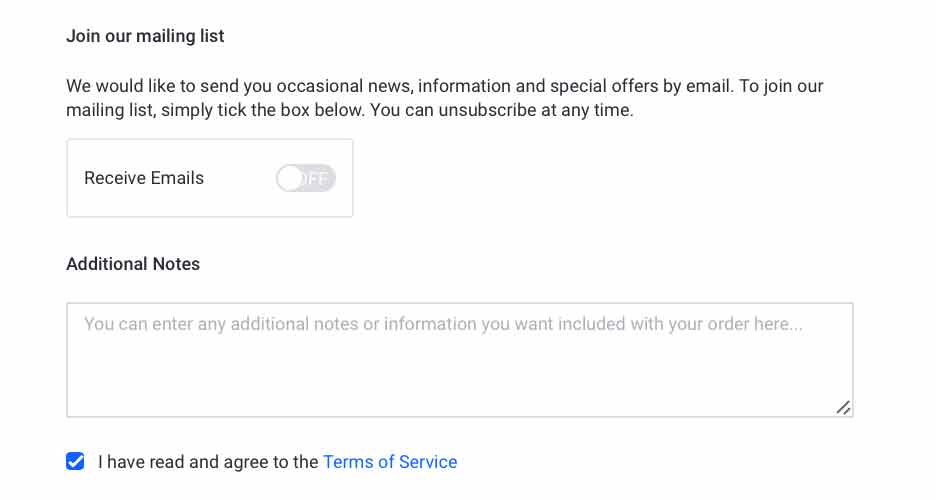This screenshot has height=500, width=936.
Task: Click the blue checkmark icon beside the agreement
Action: tap(75, 461)
